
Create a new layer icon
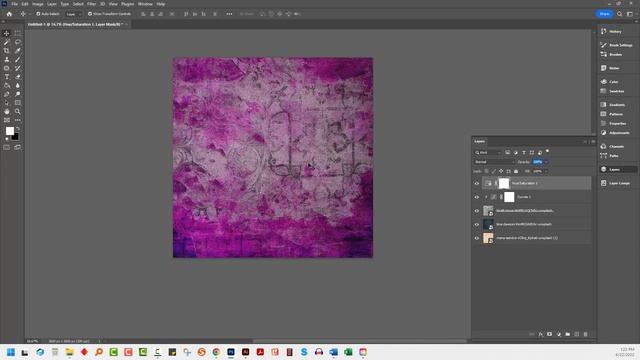point(577,334)
